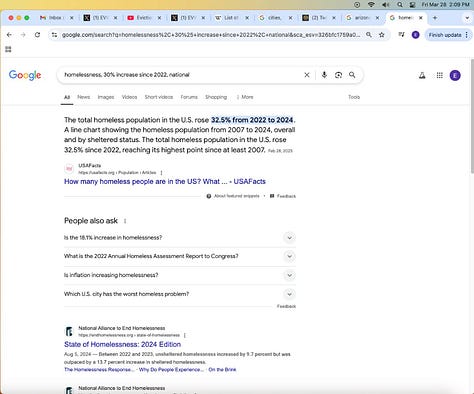Viewport: 474px width, 394px height.
Task: Open macOS Control Center
Action: tap(412, 5)
